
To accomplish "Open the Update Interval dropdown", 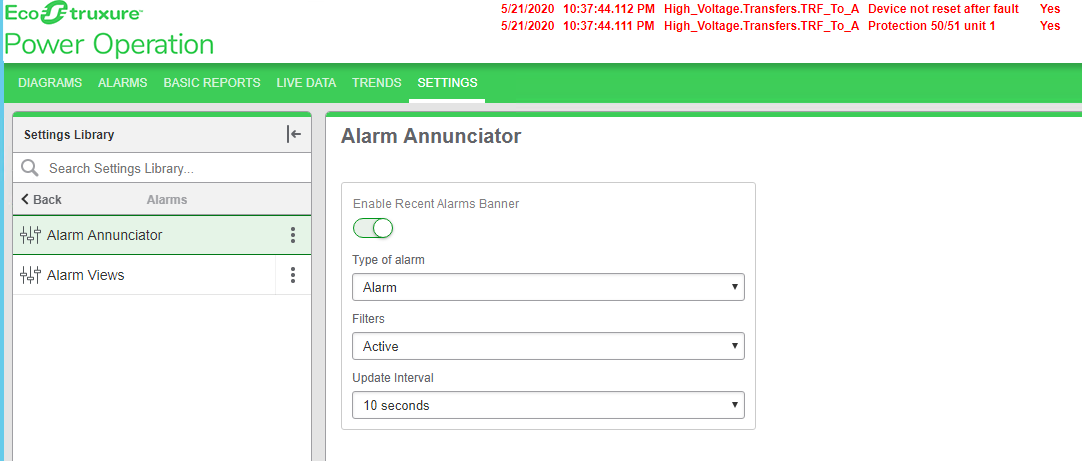I will (548, 405).
